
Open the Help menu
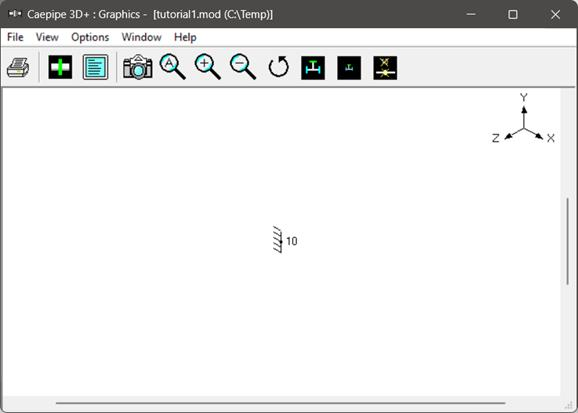point(185,37)
